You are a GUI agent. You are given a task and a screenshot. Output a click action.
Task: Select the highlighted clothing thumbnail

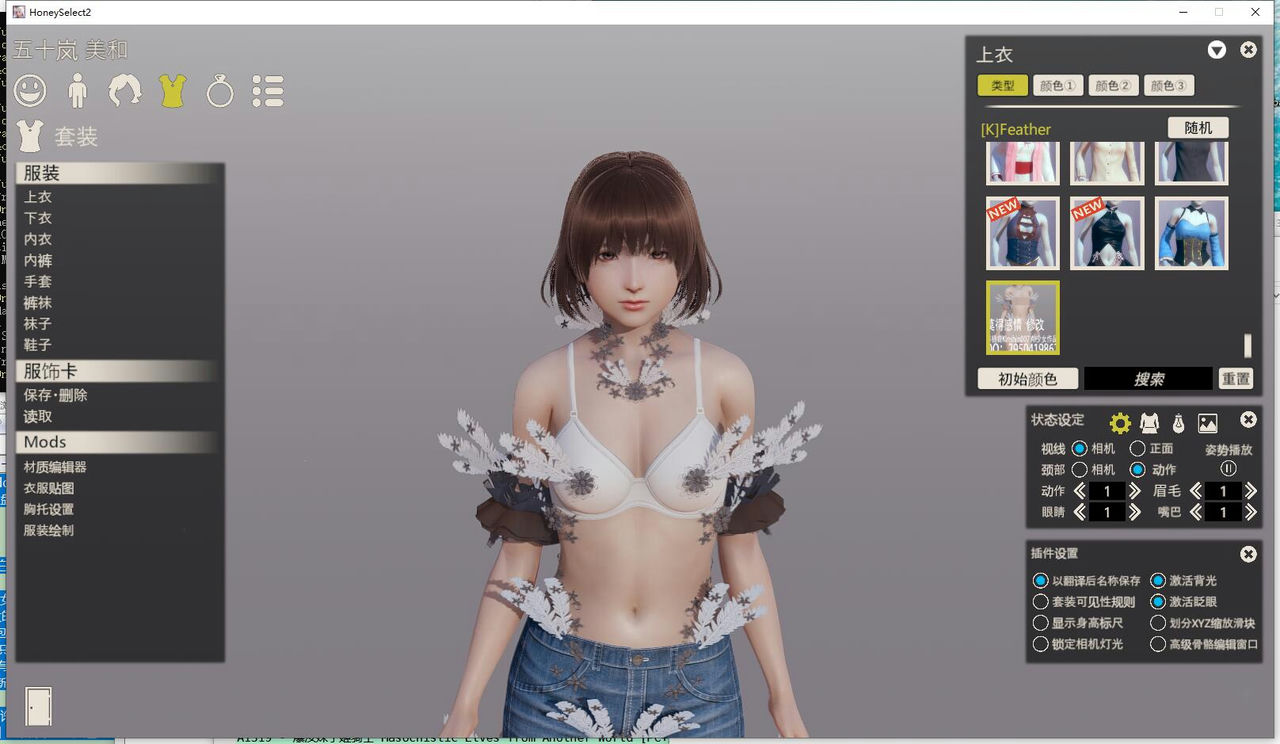click(x=1022, y=318)
